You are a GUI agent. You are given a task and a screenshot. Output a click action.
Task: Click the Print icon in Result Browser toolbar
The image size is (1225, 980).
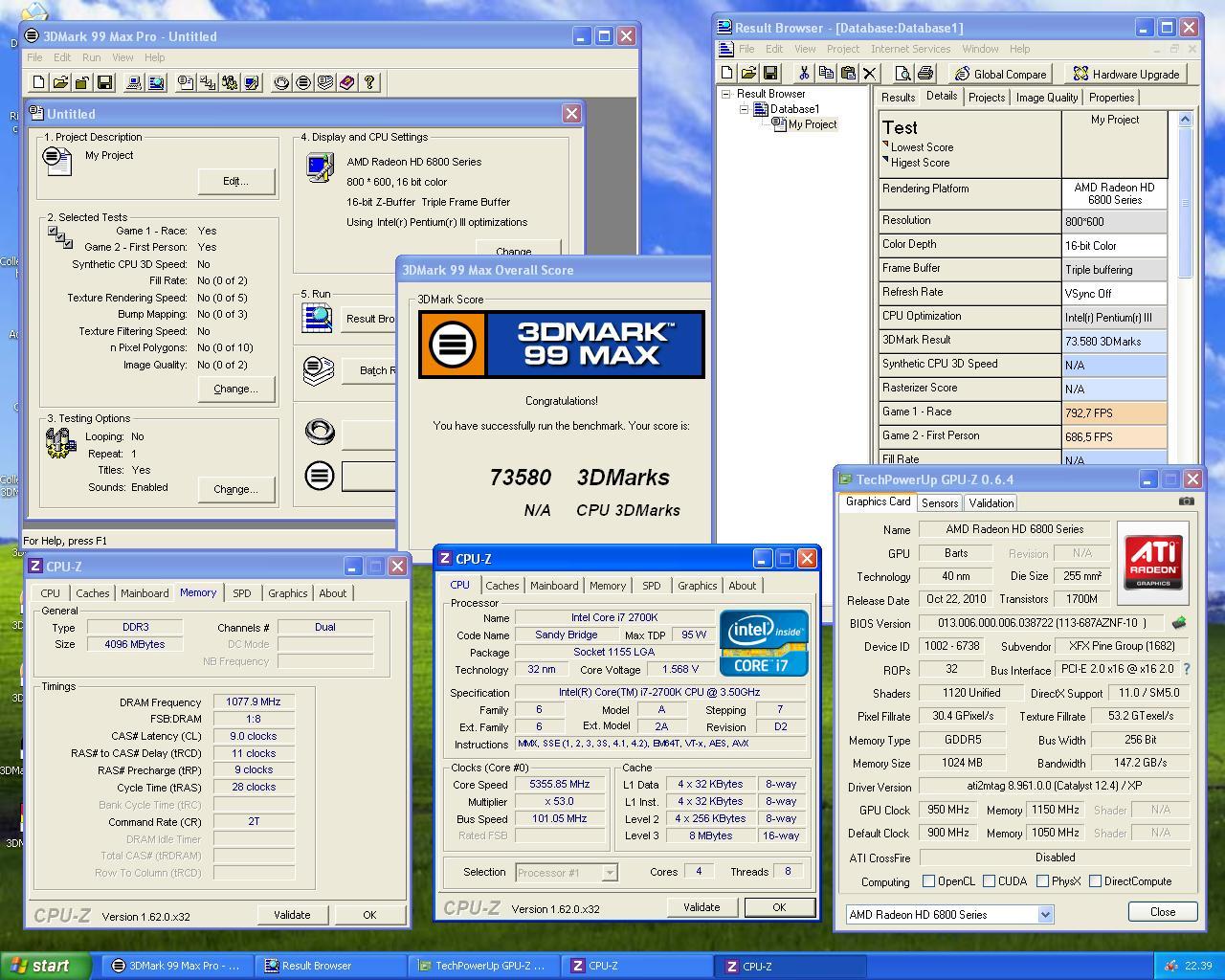click(924, 73)
